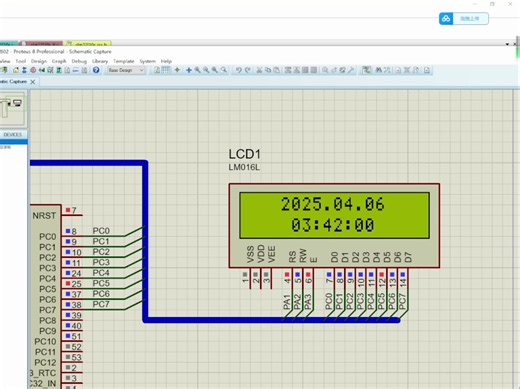Click the Decompose hammer icon
Viewport: 520px width, 389px height.
click(351, 70)
